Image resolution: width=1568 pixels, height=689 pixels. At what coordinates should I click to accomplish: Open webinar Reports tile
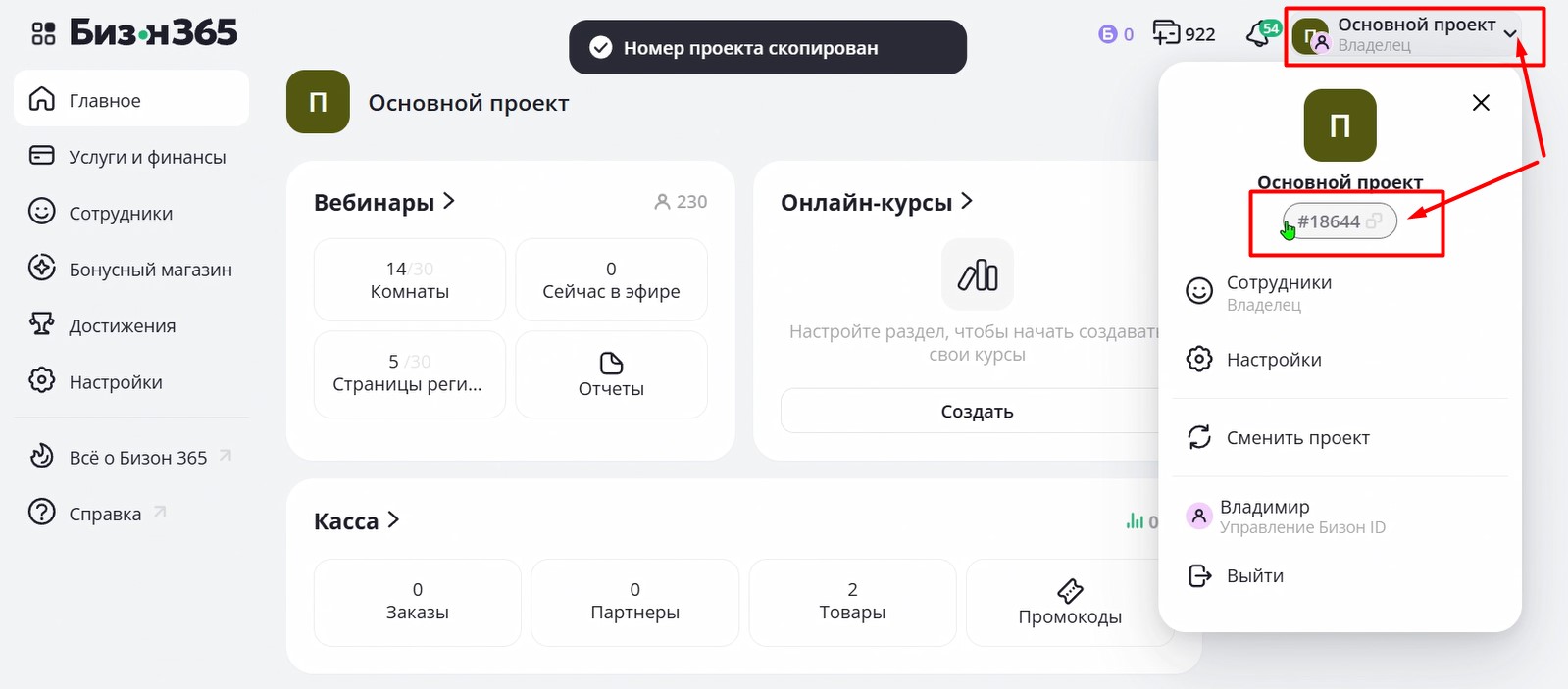pyautogui.click(x=611, y=374)
